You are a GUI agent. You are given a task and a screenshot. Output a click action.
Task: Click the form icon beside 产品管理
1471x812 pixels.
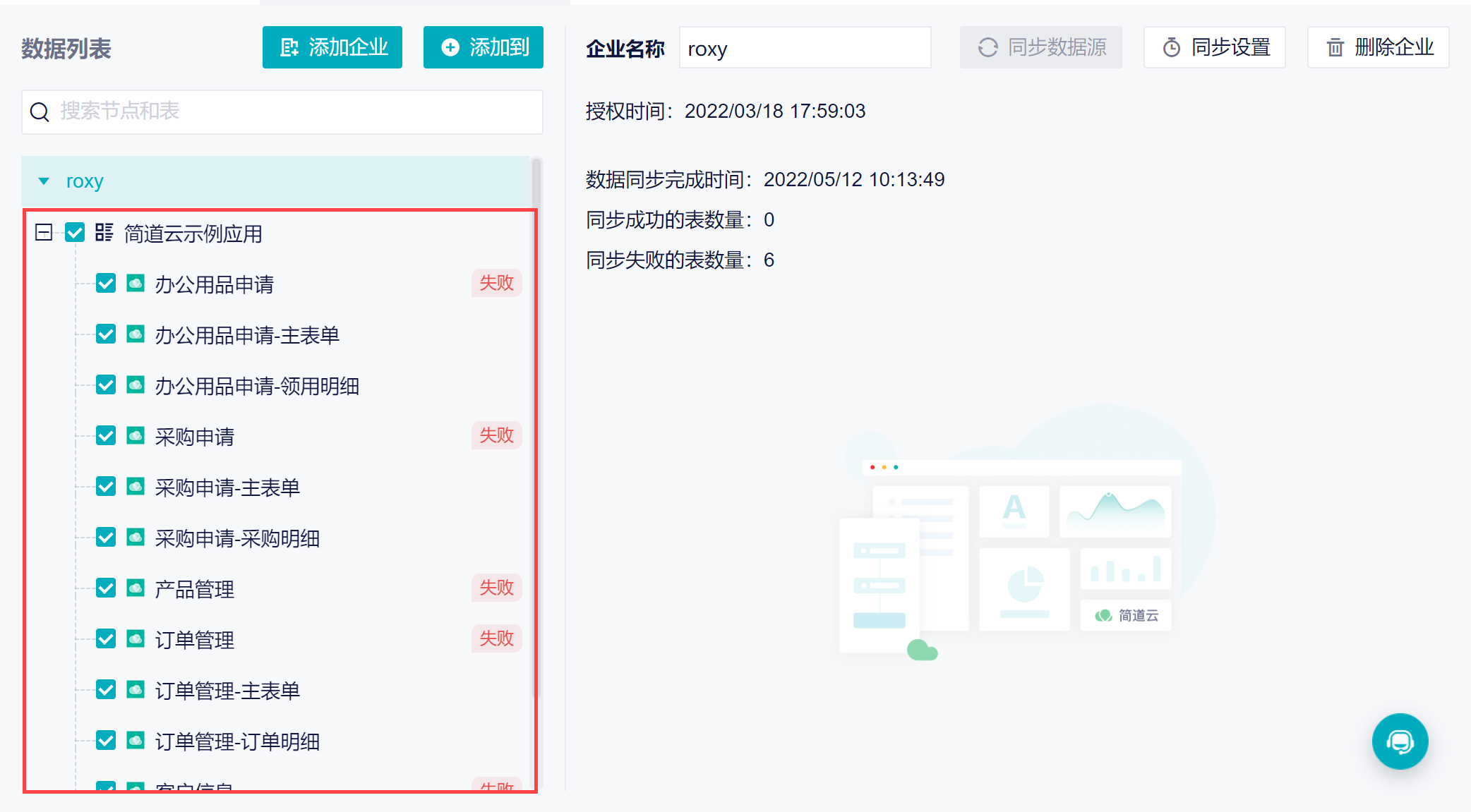[x=136, y=588]
